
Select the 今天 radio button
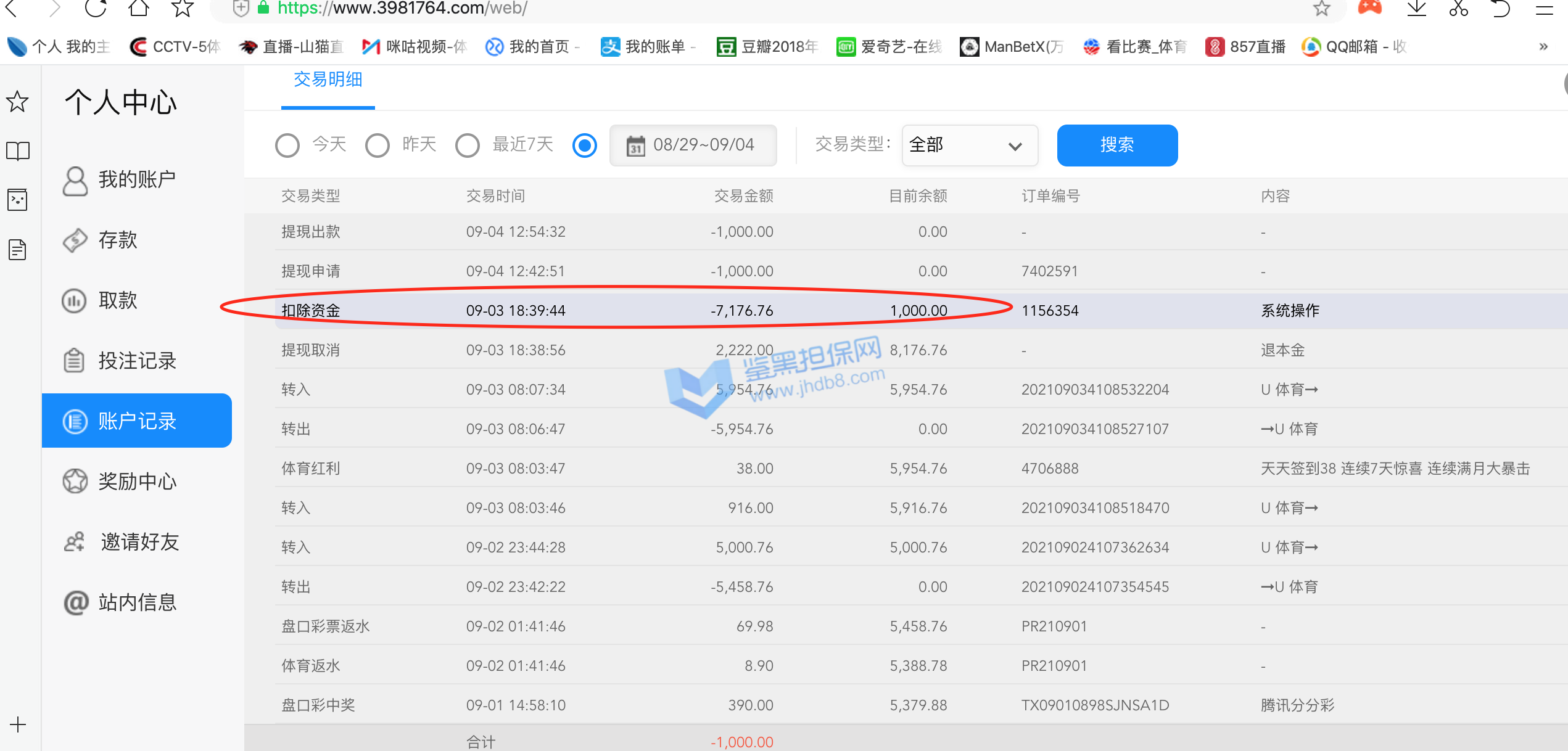[287, 146]
